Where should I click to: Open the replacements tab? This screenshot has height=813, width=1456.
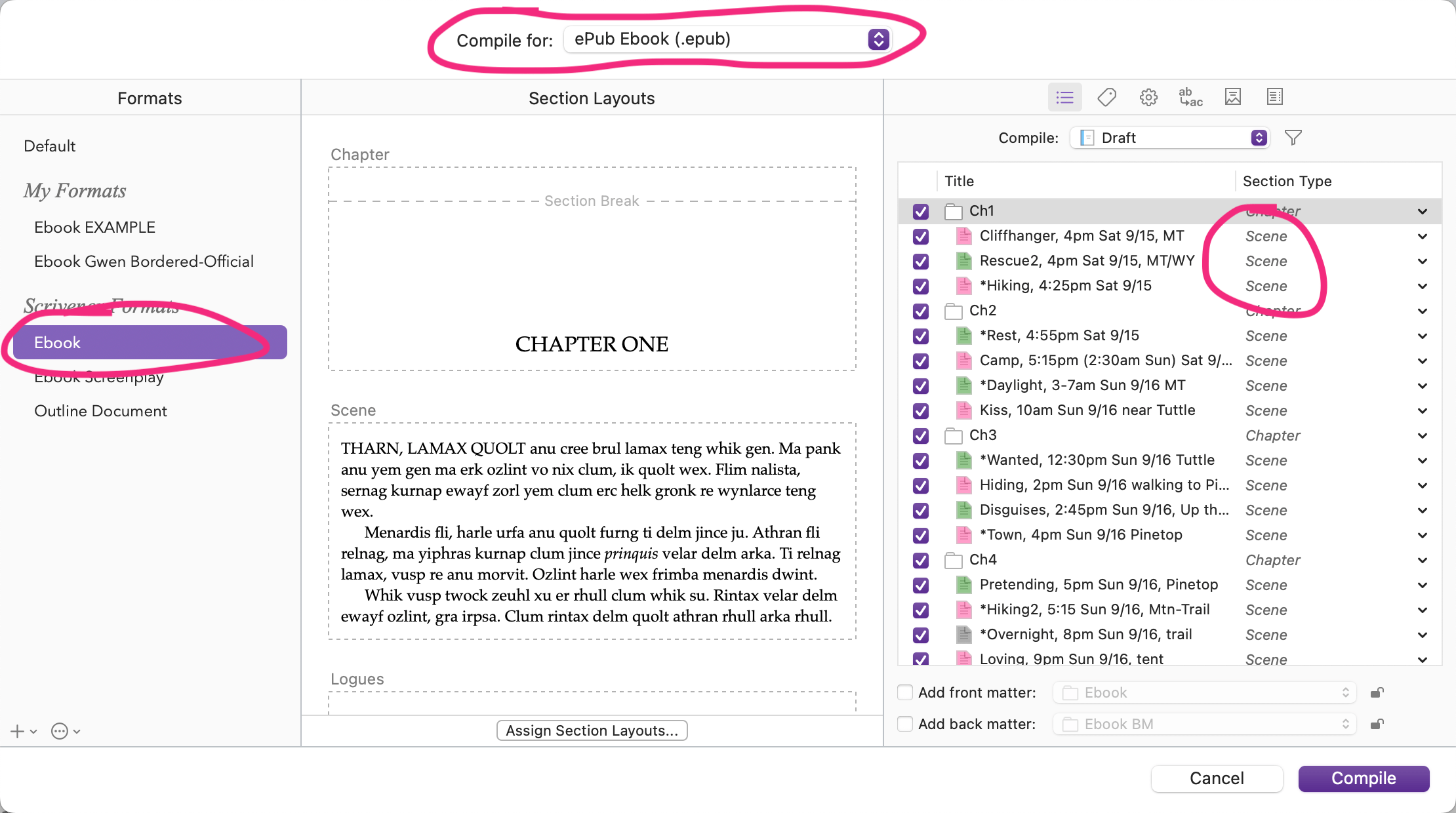click(x=1190, y=98)
